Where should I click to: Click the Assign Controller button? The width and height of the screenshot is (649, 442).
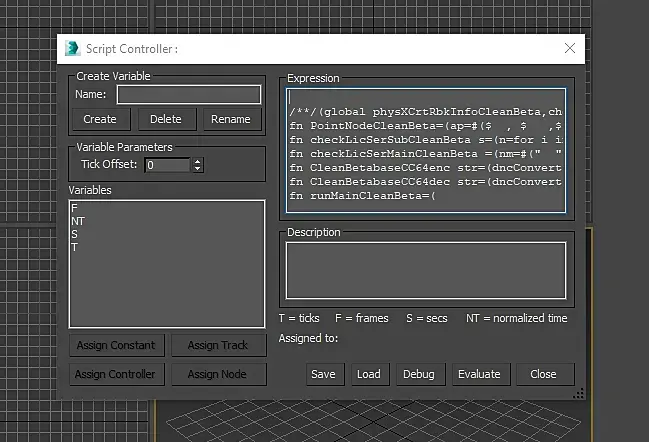click(x=116, y=374)
